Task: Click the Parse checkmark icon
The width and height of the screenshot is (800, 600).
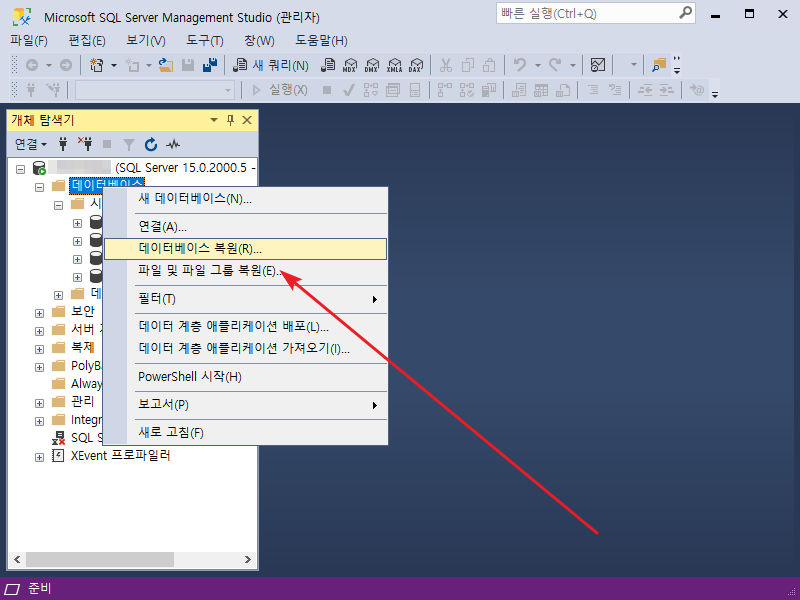Action: coord(349,90)
